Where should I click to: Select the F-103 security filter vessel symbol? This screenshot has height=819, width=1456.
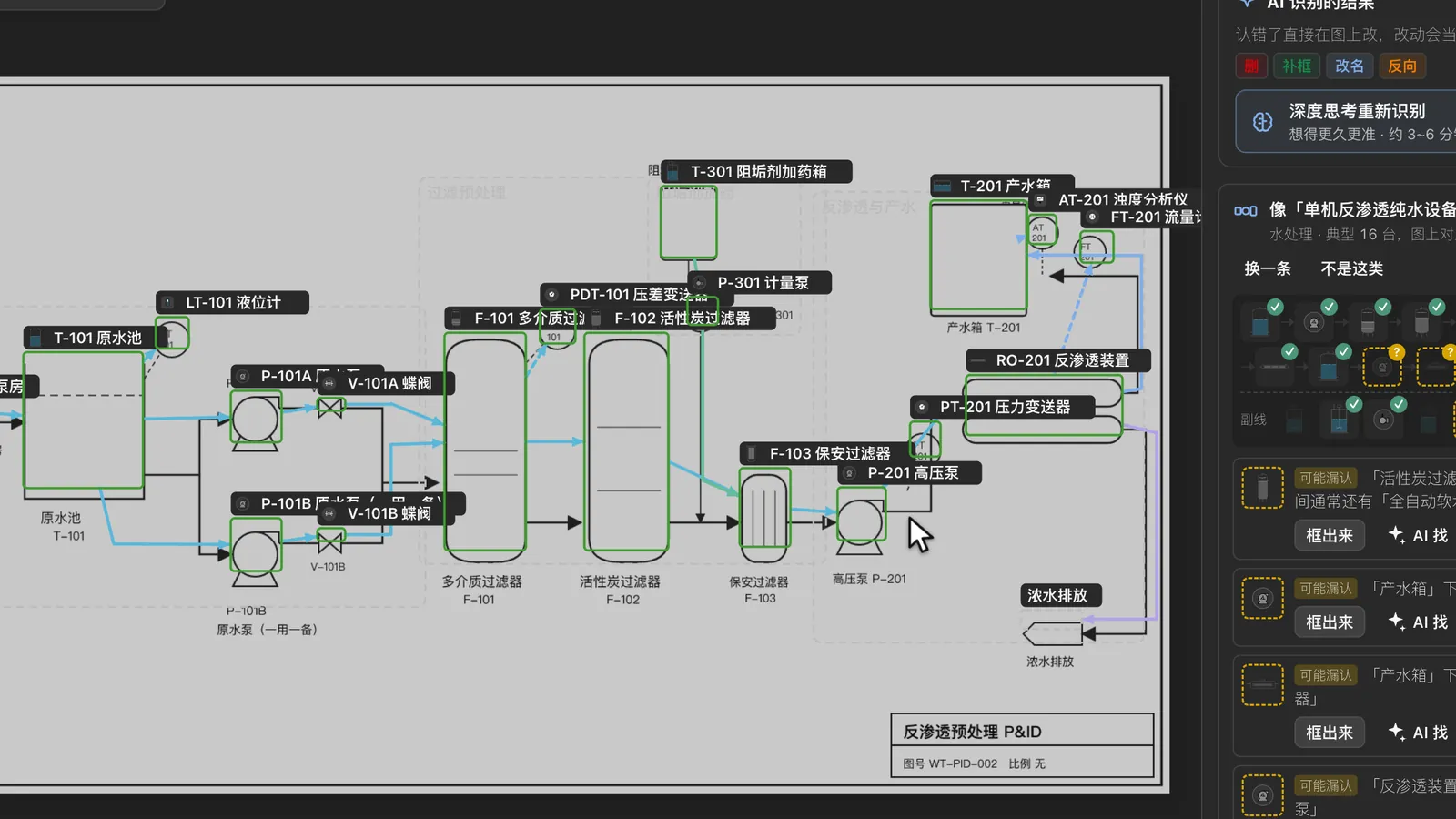coord(764,516)
